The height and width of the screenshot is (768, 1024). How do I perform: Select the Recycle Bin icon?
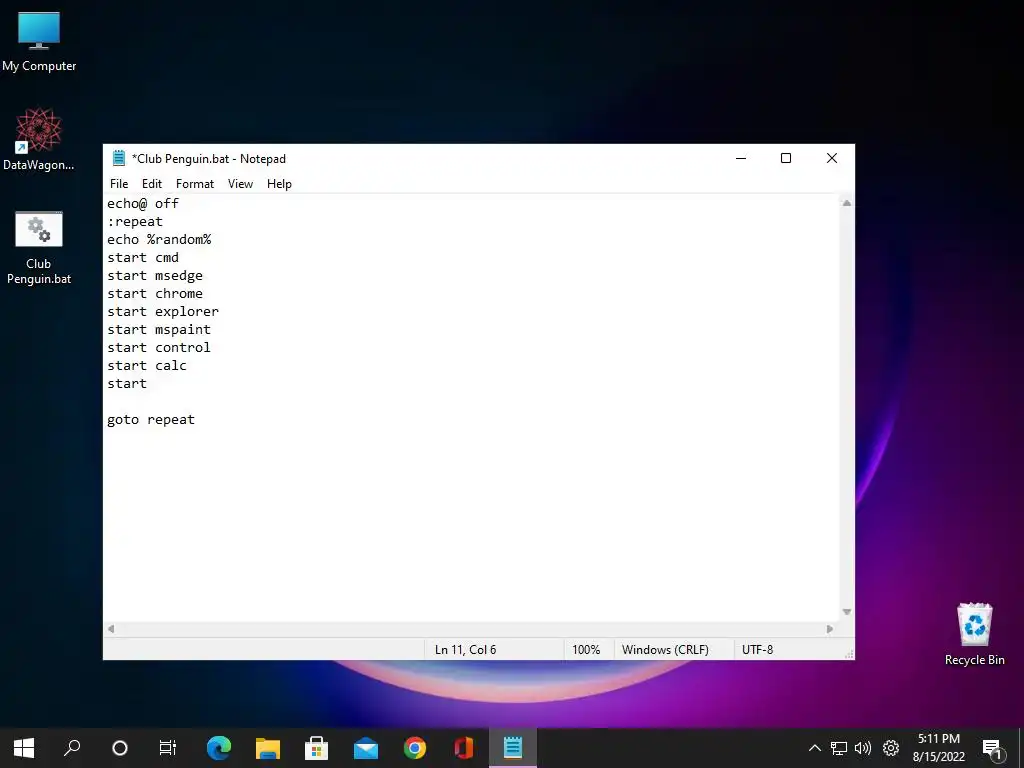[974, 634]
